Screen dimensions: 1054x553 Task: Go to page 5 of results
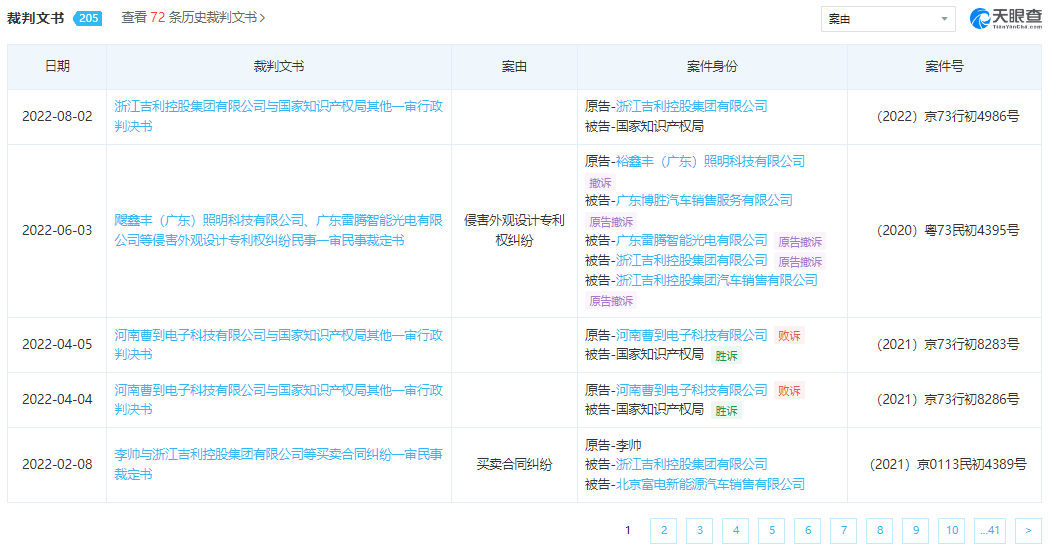point(772,530)
